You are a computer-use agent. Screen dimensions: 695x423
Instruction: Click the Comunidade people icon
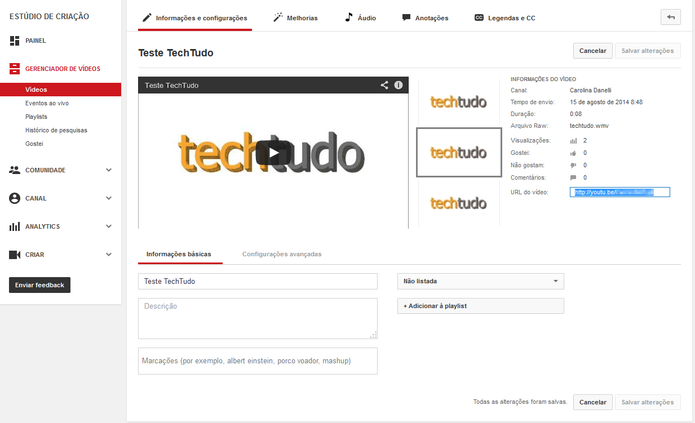(15, 170)
